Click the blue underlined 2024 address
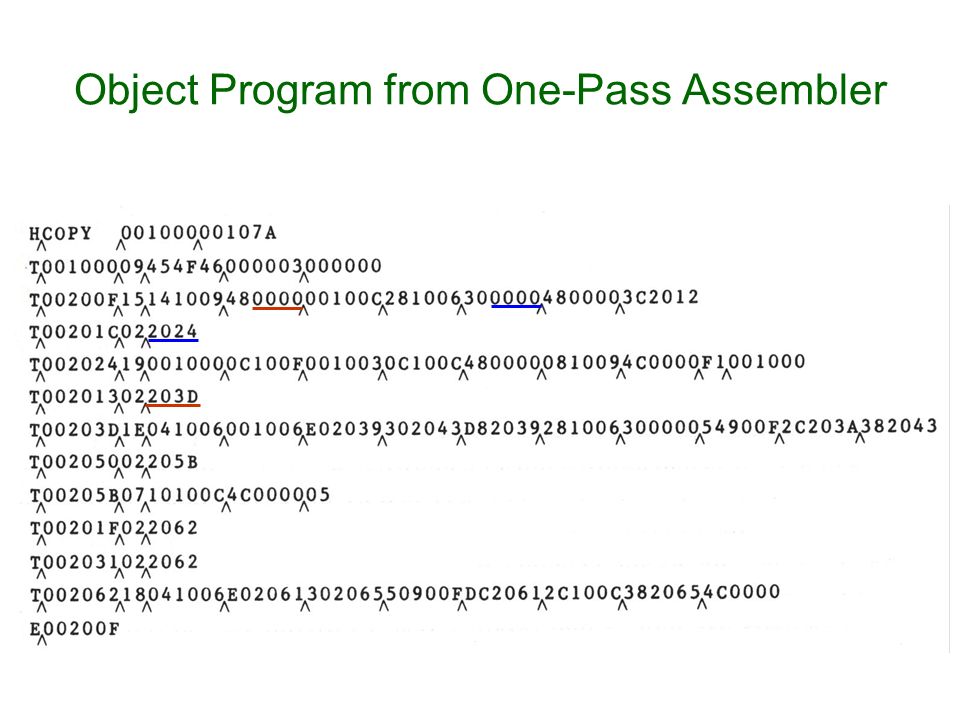 click(x=173, y=331)
